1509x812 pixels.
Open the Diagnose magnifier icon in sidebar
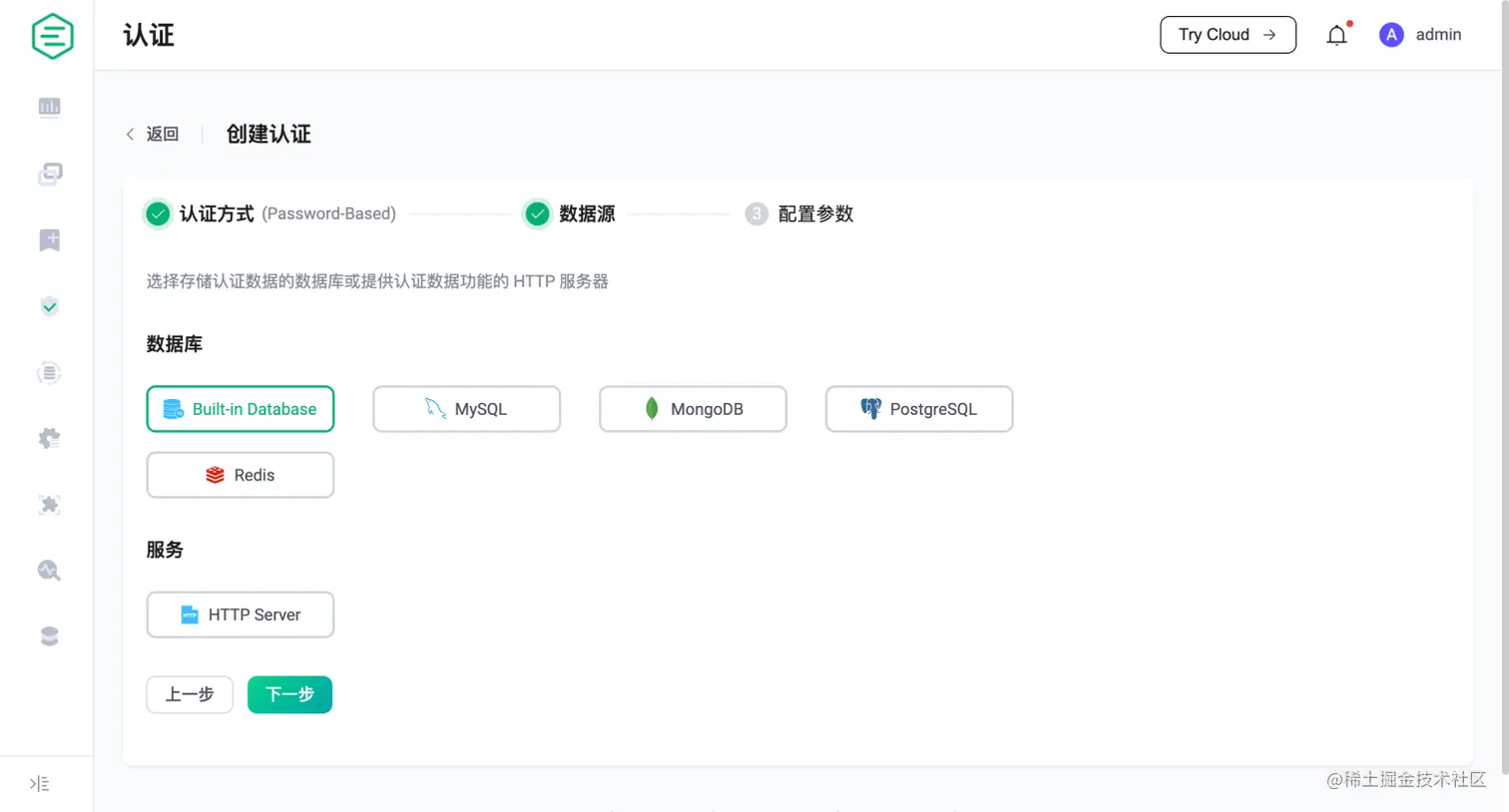(49, 570)
